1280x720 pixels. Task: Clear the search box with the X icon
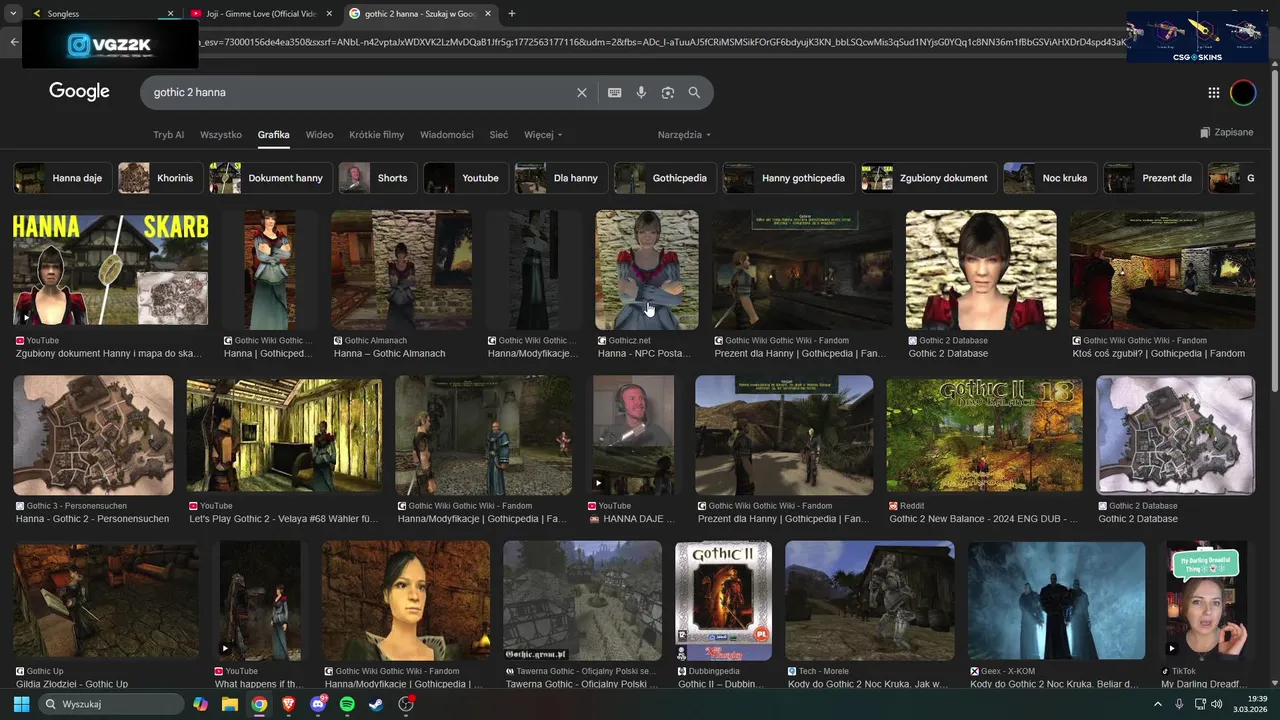click(582, 92)
